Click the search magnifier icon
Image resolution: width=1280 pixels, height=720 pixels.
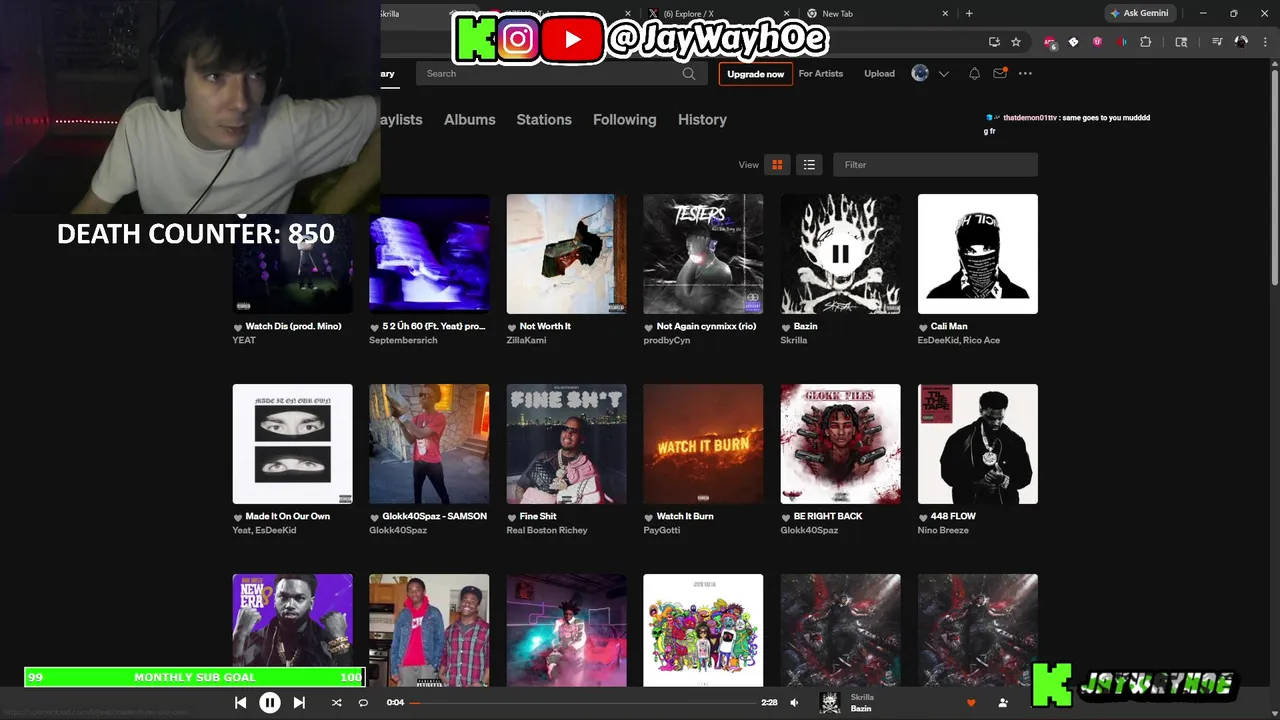point(689,73)
